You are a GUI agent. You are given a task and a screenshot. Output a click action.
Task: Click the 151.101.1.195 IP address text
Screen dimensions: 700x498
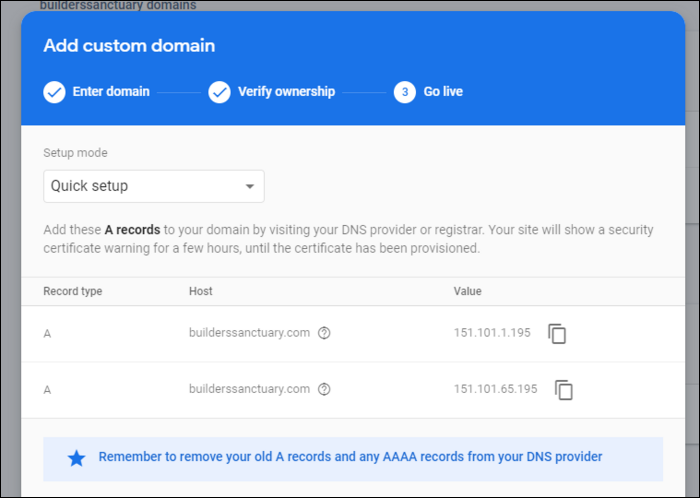[x=492, y=334]
